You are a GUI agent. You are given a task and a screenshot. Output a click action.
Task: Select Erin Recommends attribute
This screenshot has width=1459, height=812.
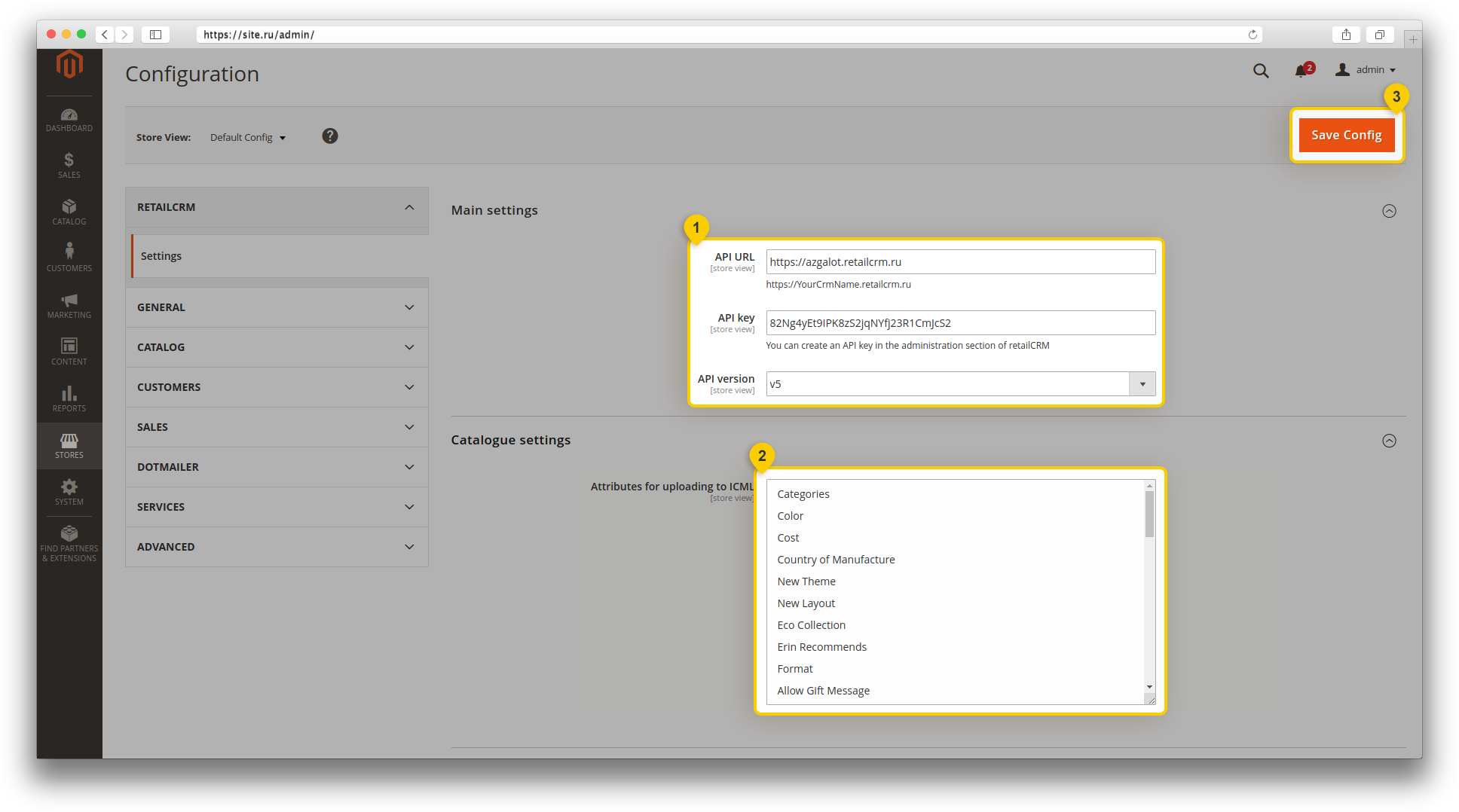(x=822, y=647)
